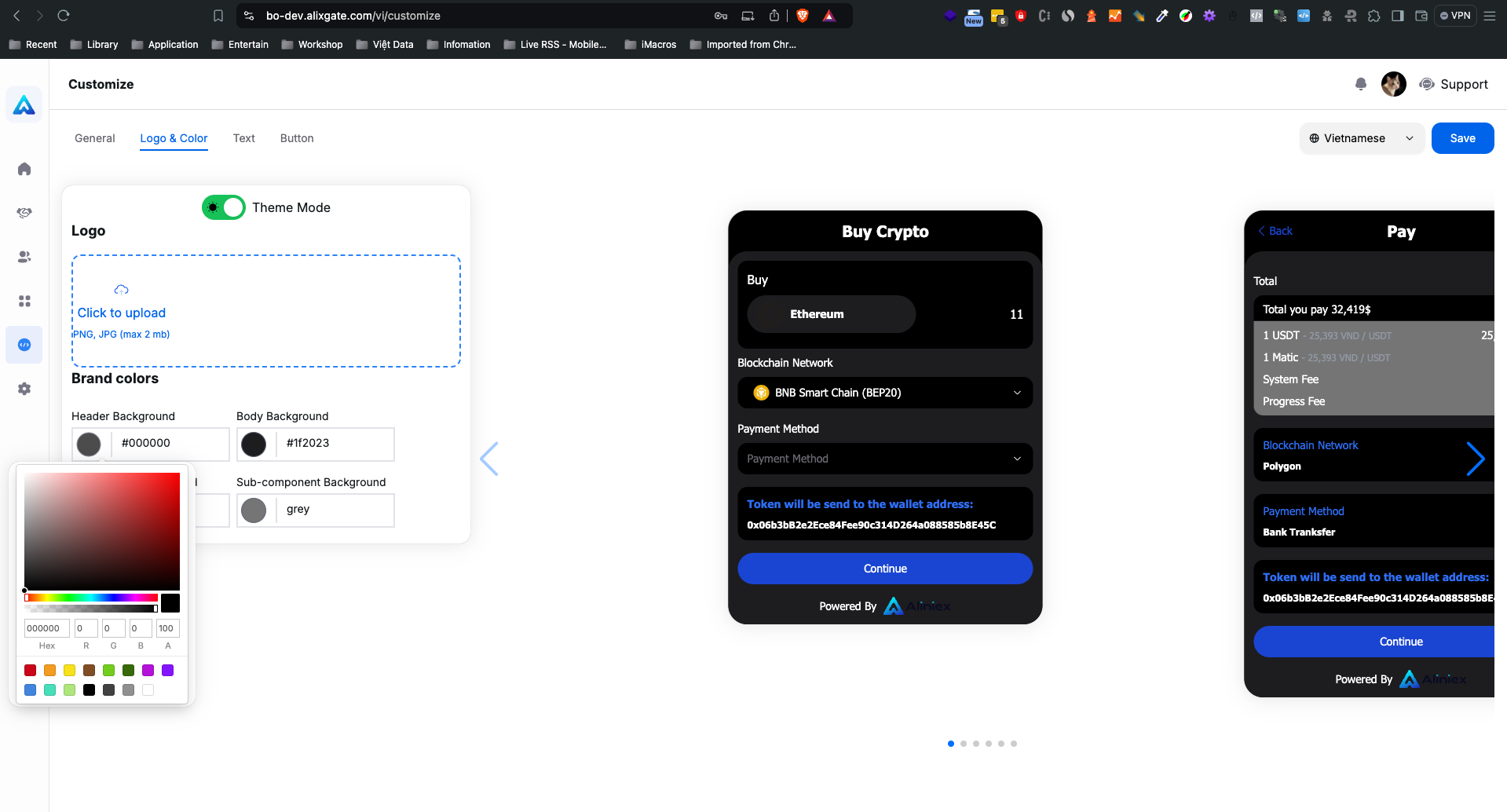
Task: Select the blue swatch in the color picker
Action: pyautogui.click(x=30, y=689)
